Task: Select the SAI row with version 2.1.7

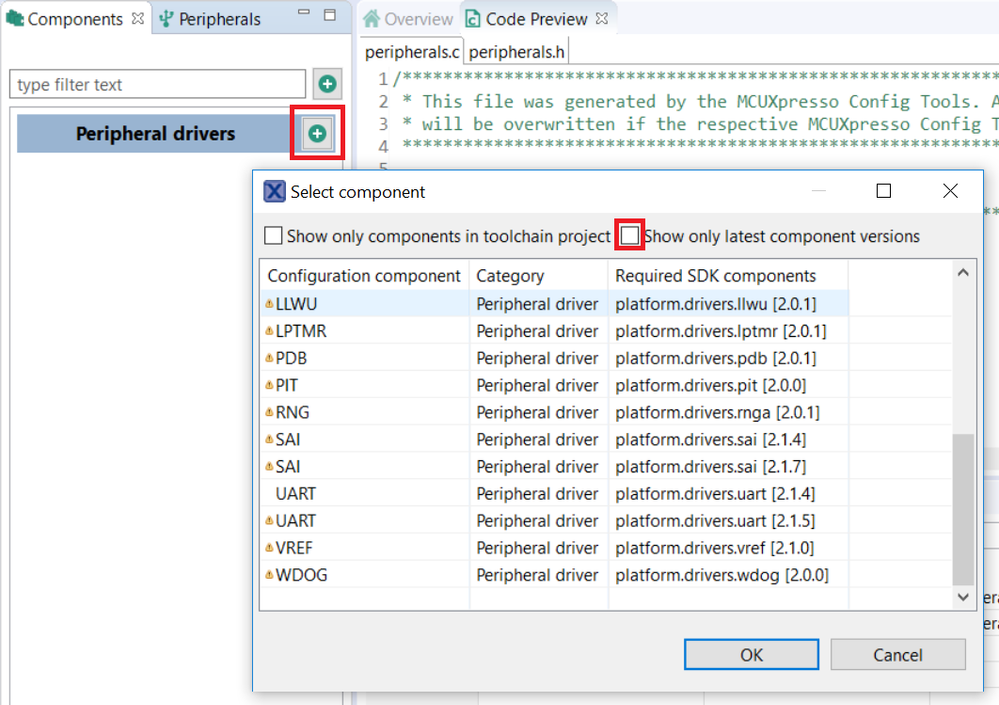Action: coord(554,467)
